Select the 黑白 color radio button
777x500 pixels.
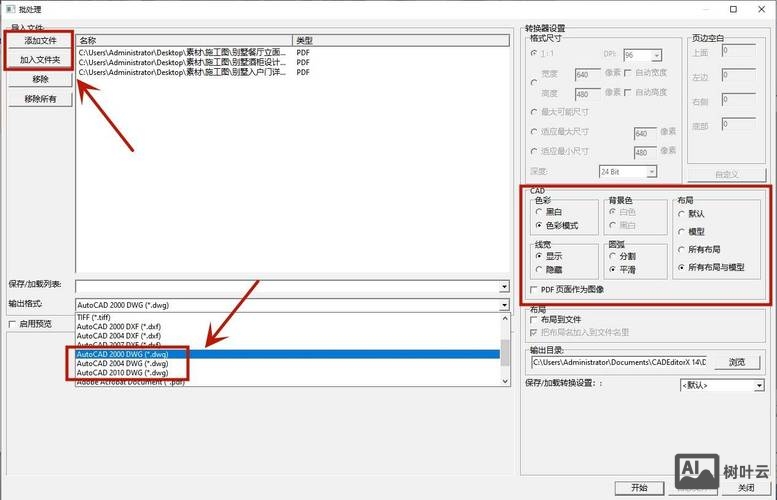540,212
